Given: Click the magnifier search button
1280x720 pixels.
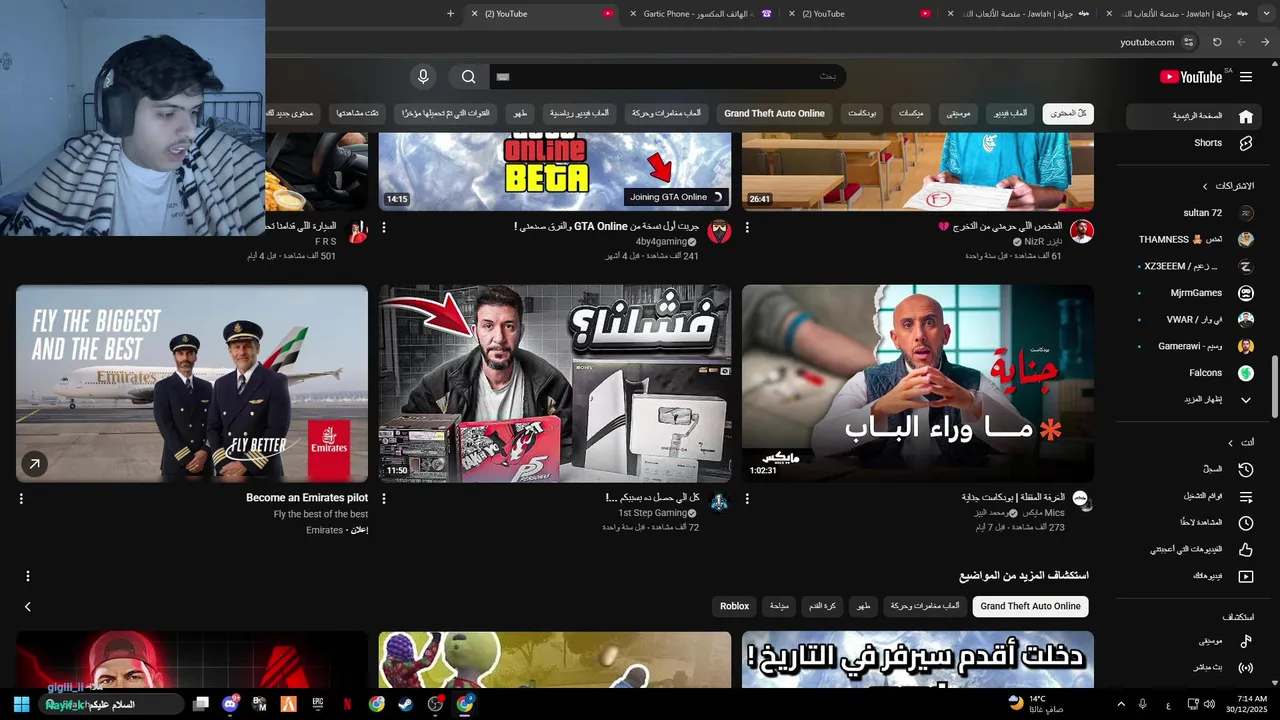Looking at the screenshot, I should click(468, 77).
